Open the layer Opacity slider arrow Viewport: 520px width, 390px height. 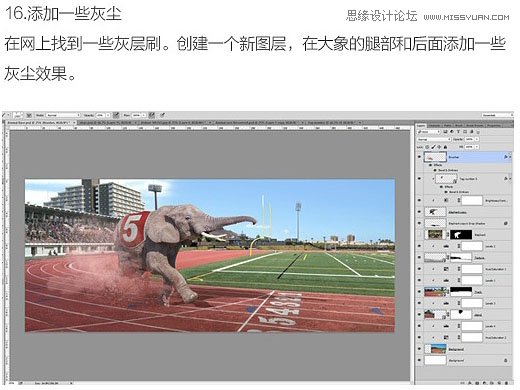coord(477,139)
